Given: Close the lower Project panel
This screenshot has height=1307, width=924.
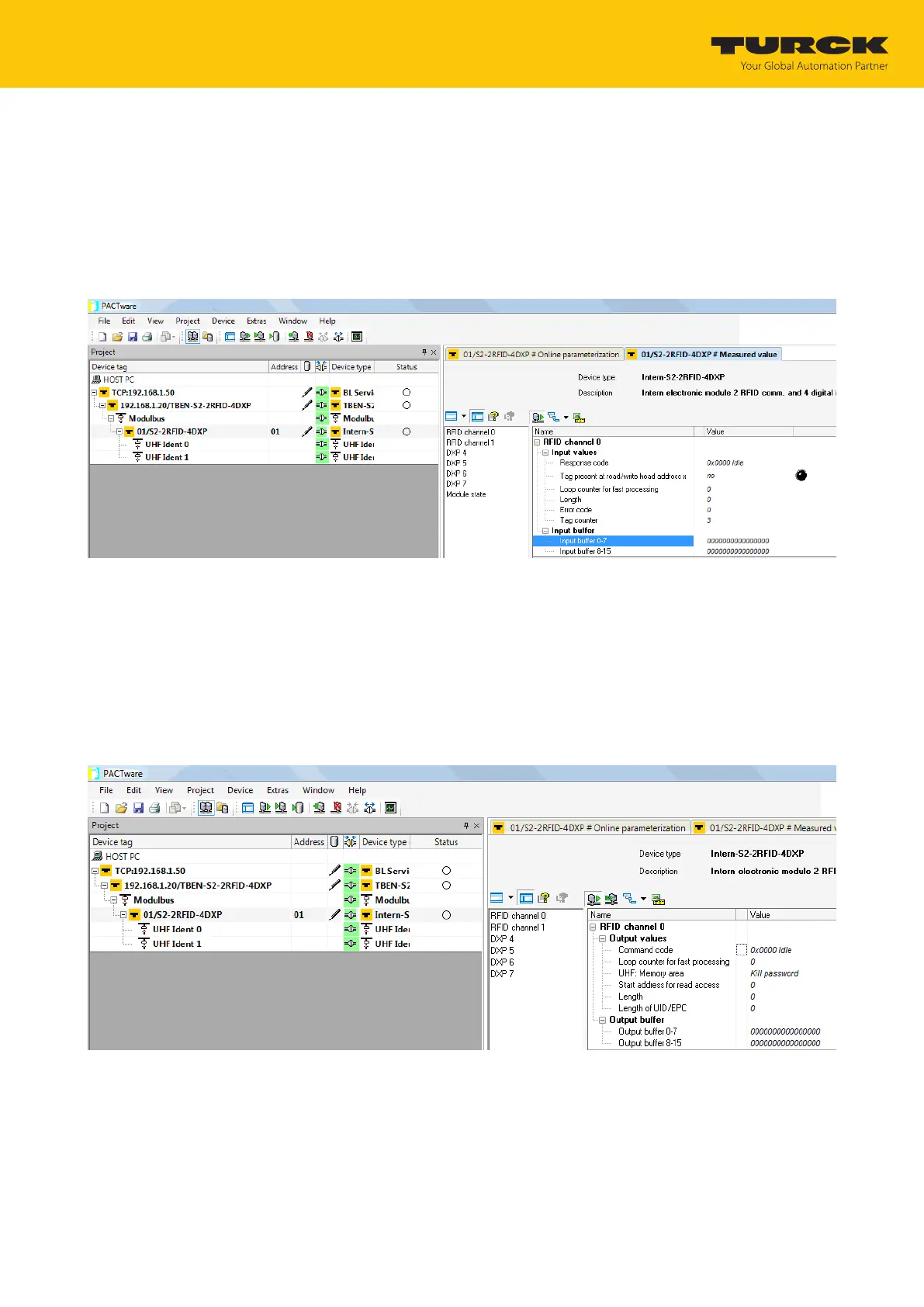Looking at the screenshot, I should [x=476, y=826].
